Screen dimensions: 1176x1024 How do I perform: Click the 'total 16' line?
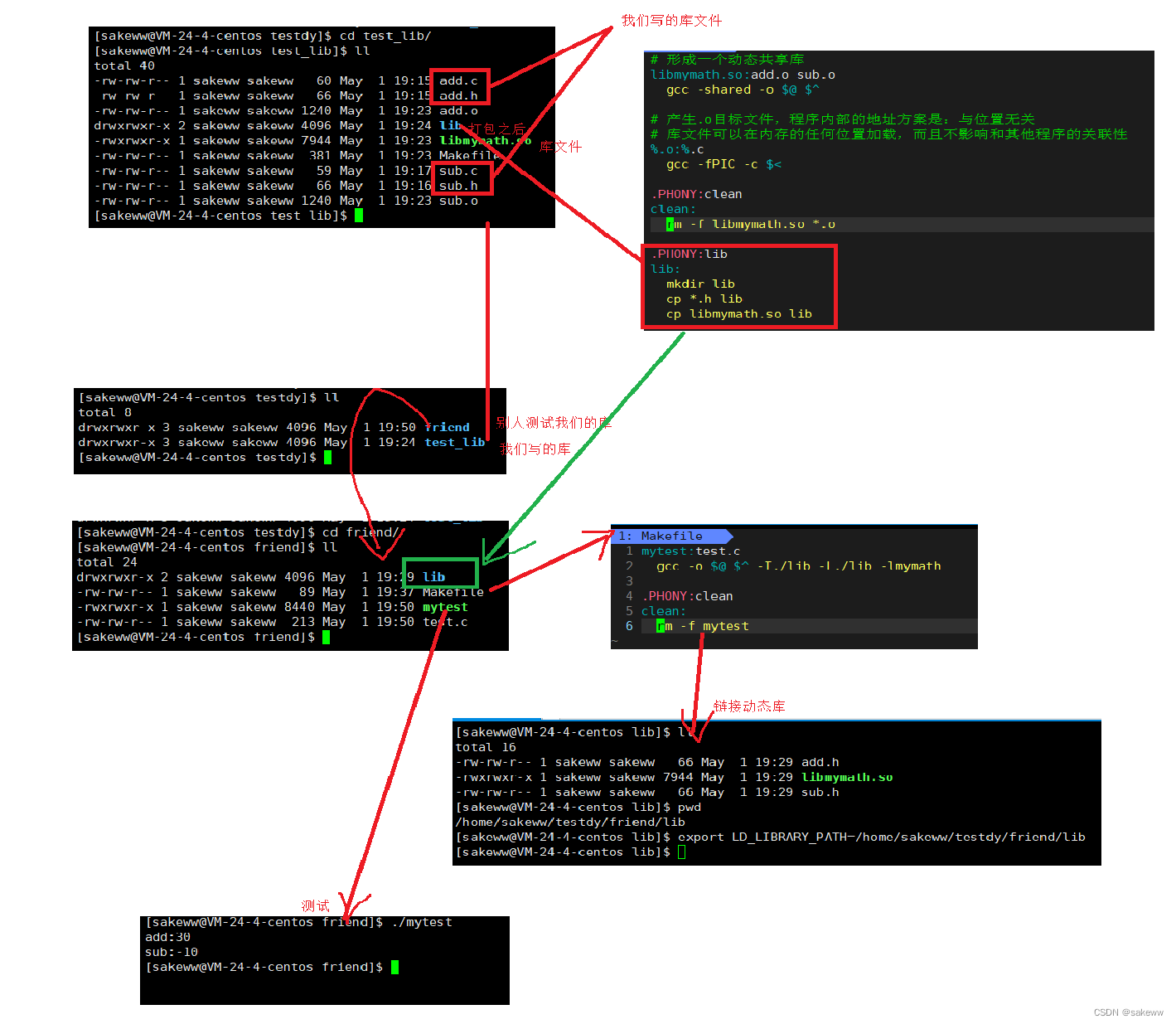(486, 747)
